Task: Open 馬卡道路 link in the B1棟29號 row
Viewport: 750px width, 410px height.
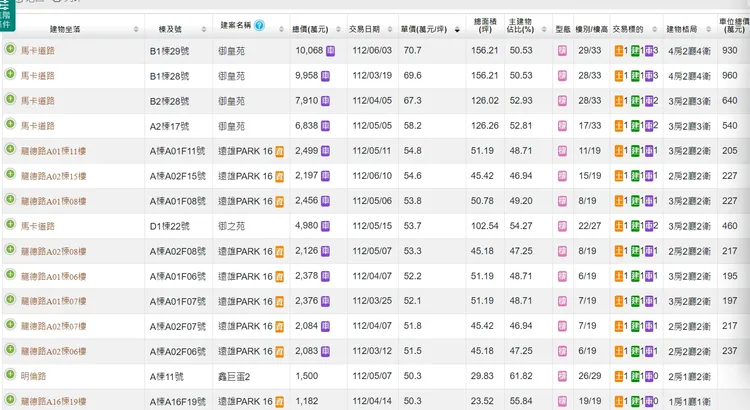Action: (x=38, y=51)
